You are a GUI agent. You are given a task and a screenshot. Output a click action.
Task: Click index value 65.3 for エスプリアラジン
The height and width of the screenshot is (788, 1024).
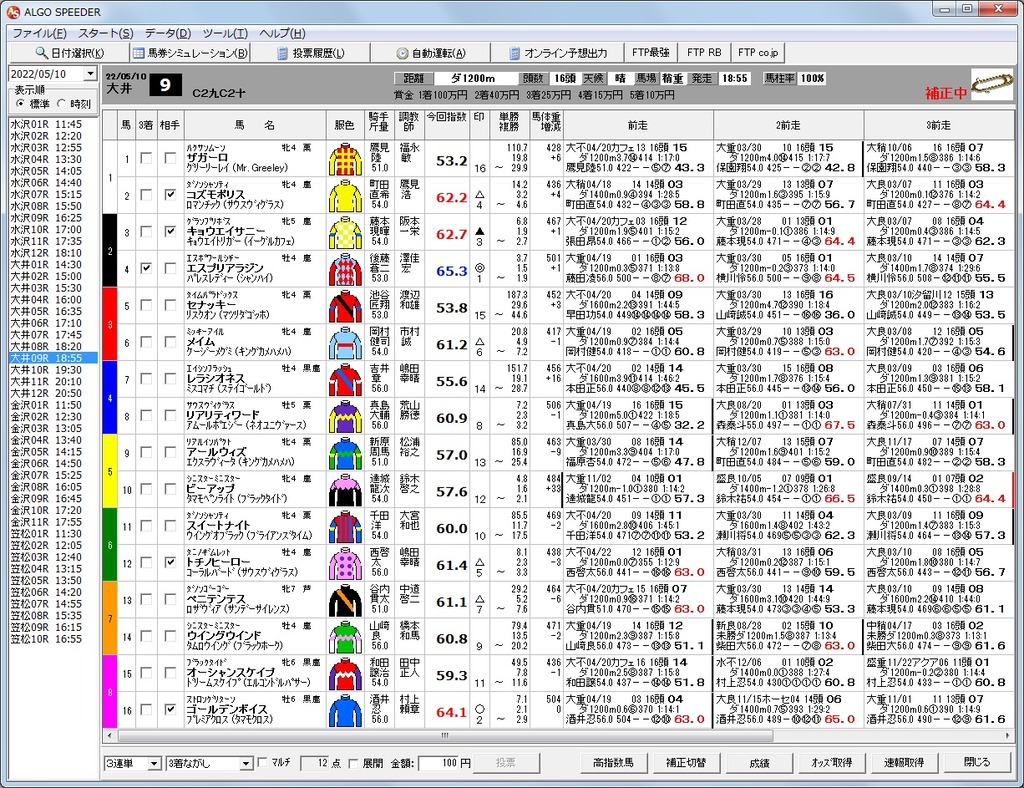451,271
